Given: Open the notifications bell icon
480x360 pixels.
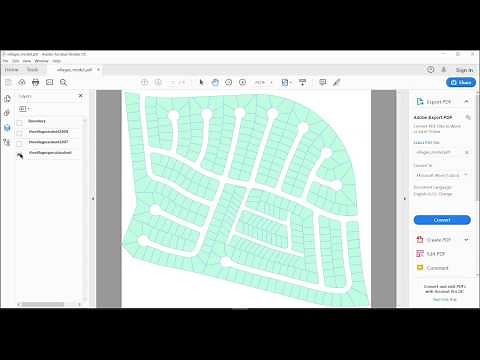Looking at the screenshot, I should [x=444, y=69].
